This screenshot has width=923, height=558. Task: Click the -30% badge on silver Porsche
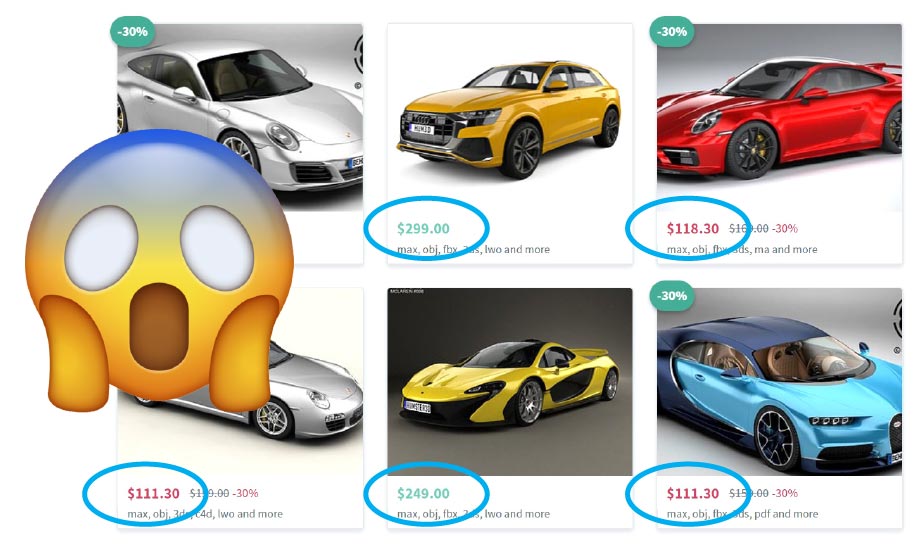132,31
